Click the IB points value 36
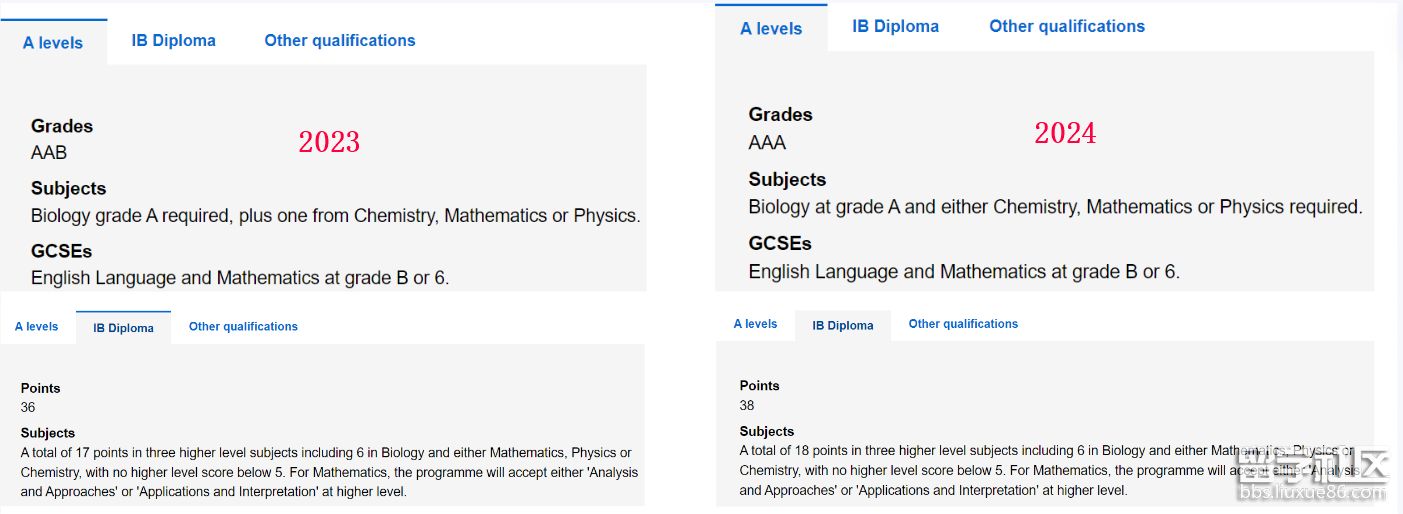The image size is (1403, 514). tap(28, 408)
